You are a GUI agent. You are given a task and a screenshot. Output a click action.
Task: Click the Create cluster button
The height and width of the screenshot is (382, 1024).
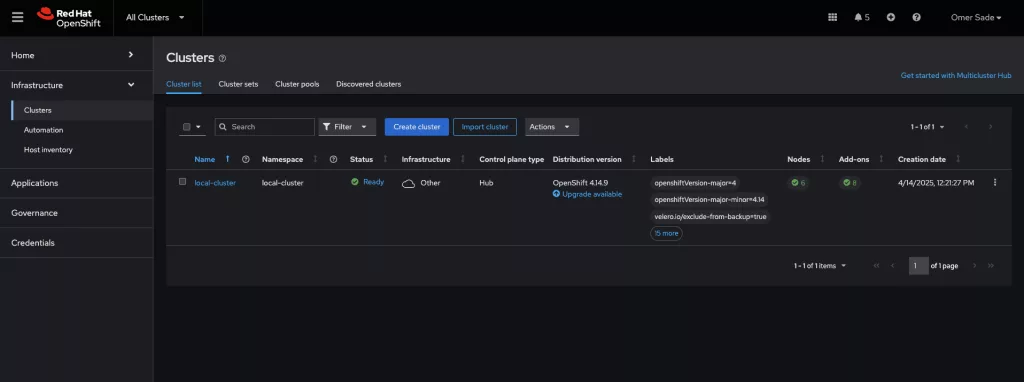coord(417,127)
